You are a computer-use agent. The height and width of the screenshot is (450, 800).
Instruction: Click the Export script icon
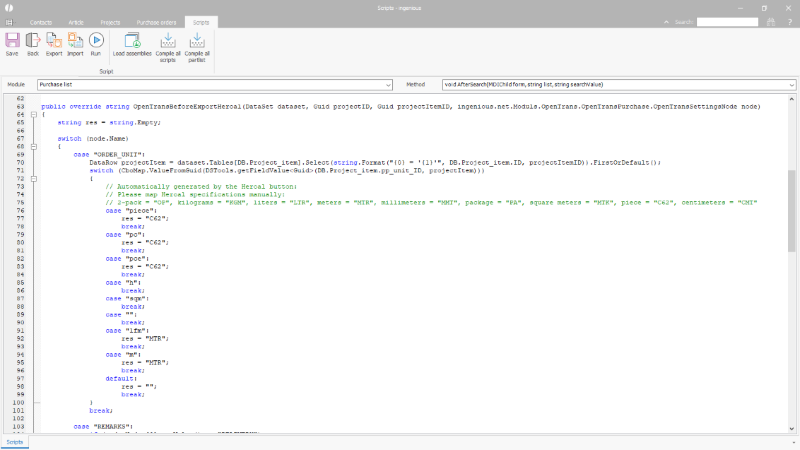coord(54,41)
